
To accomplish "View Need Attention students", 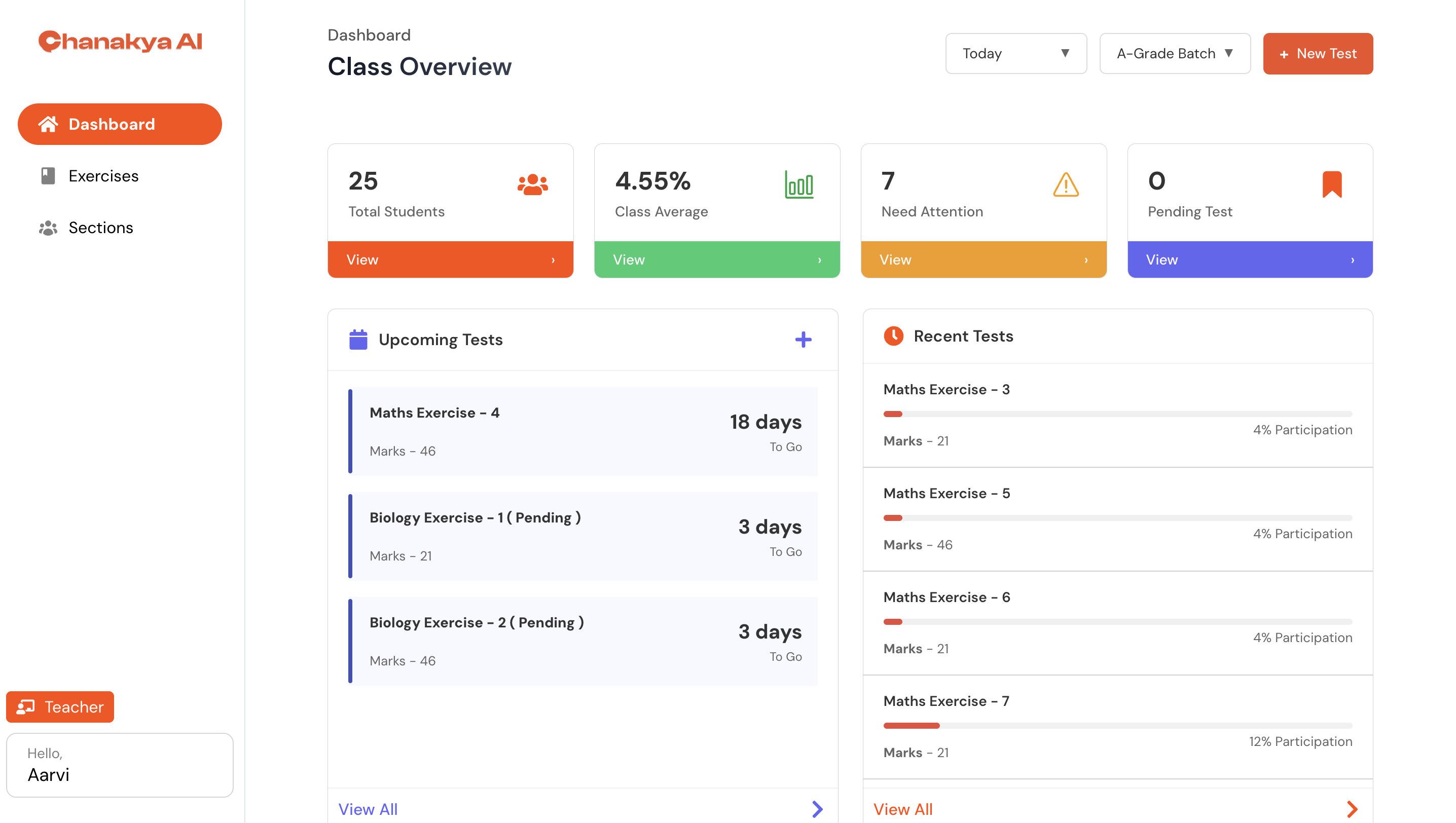I will tap(984, 259).
